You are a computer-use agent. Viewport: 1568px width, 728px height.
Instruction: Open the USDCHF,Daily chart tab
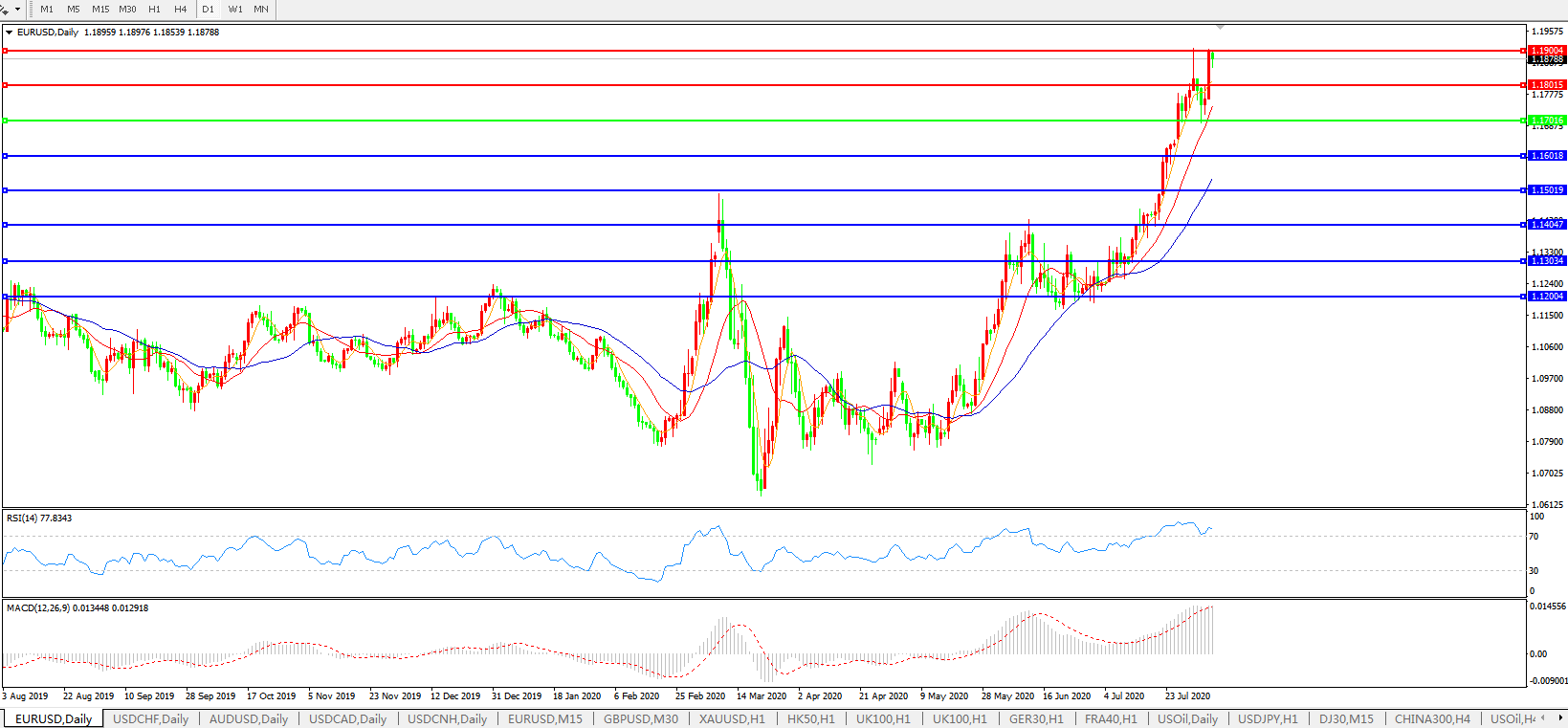coord(150,718)
